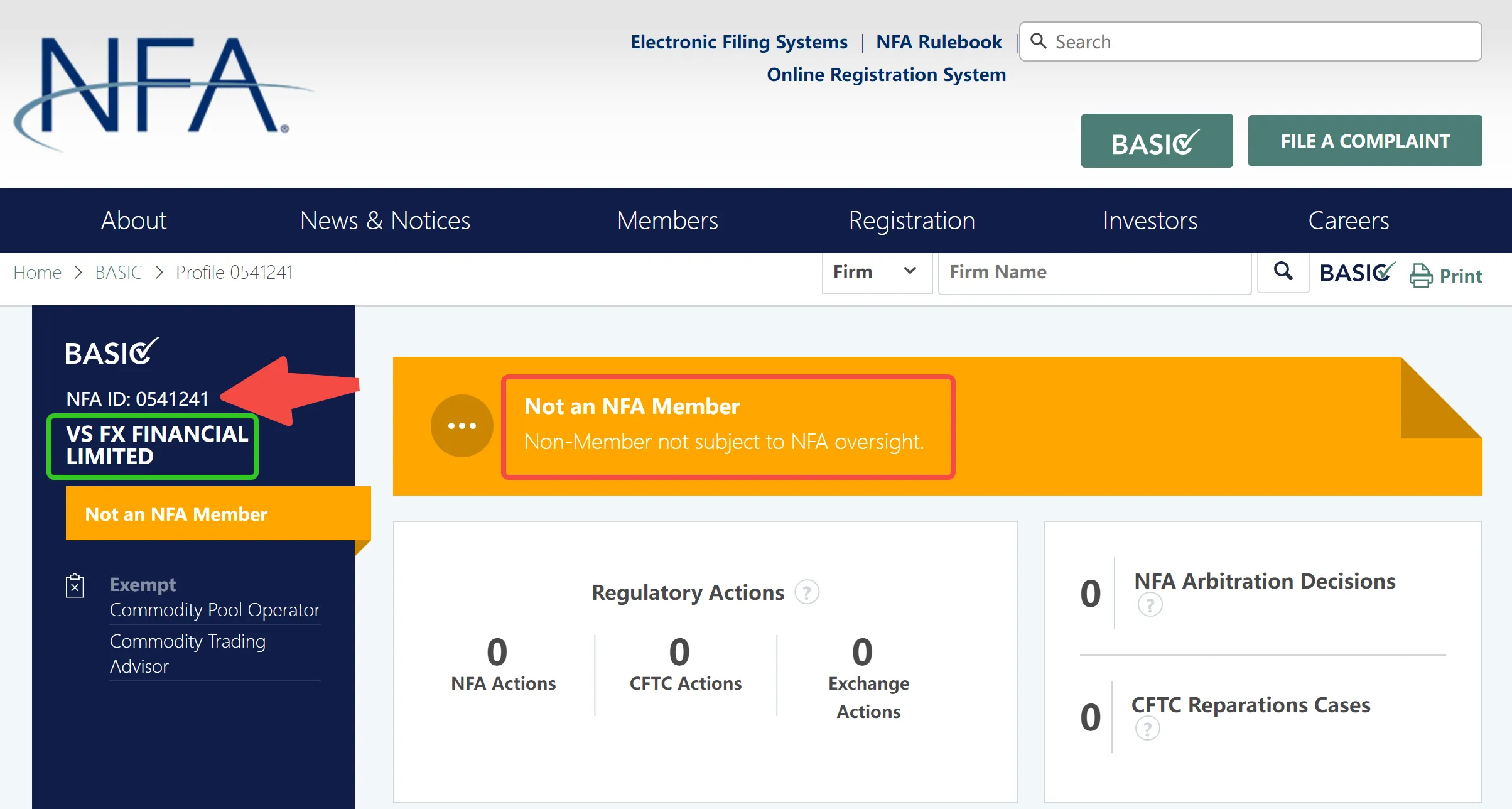The width and height of the screenshot is (1512, 809).
Task: Open the Members menu
Action: [667, 220]
